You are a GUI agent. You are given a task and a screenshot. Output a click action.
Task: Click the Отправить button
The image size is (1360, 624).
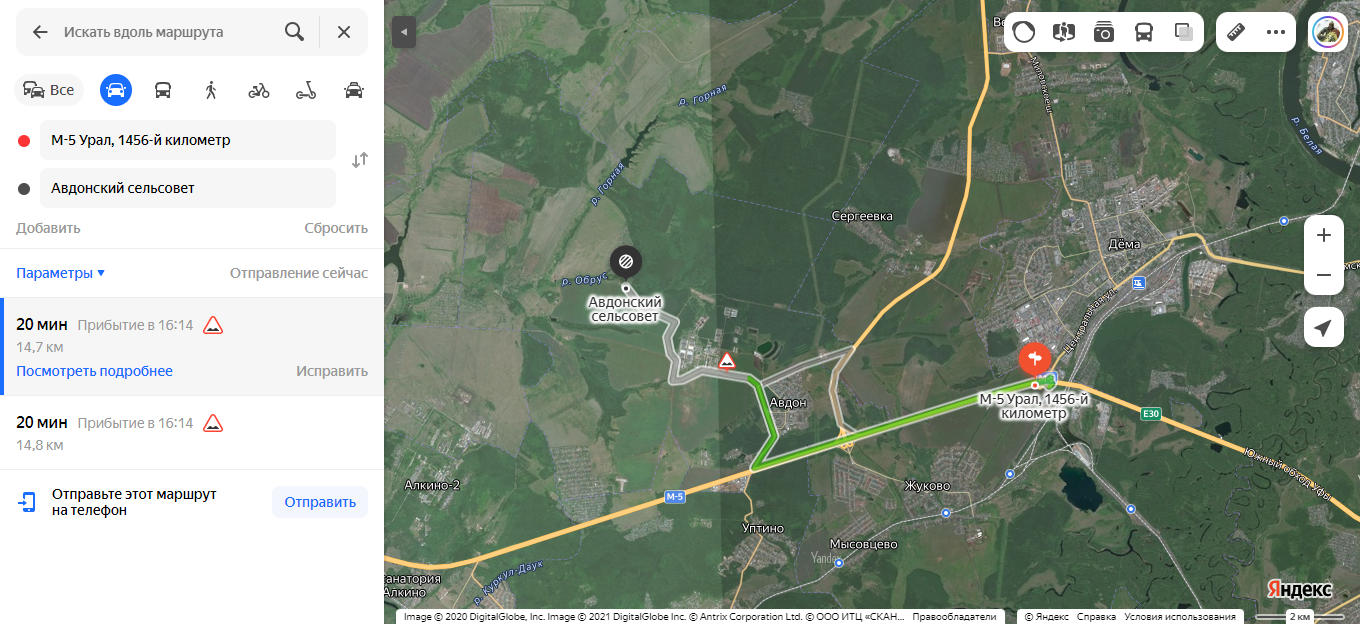pyautogui.click(x=320, y=502)
